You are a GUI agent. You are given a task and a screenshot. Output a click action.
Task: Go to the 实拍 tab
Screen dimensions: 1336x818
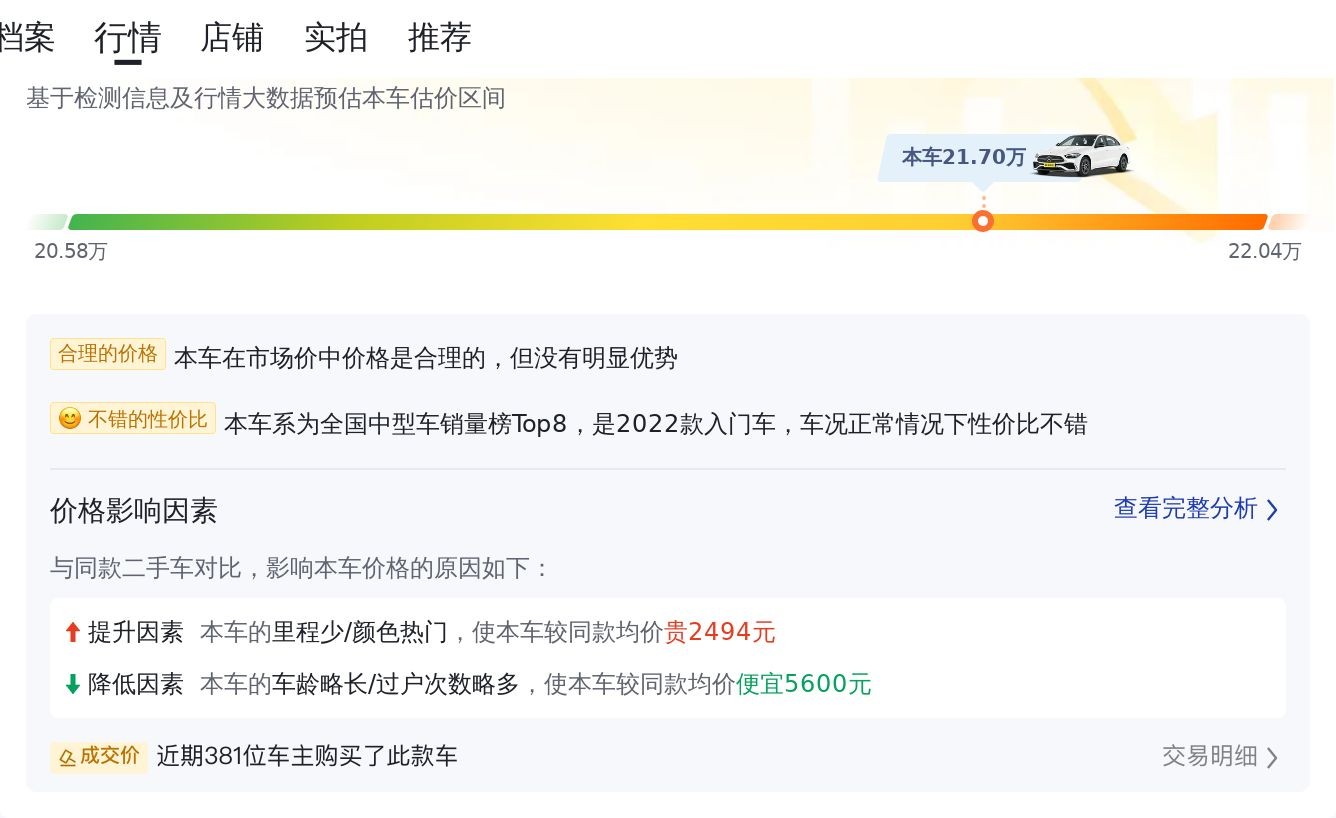[336, 38]
